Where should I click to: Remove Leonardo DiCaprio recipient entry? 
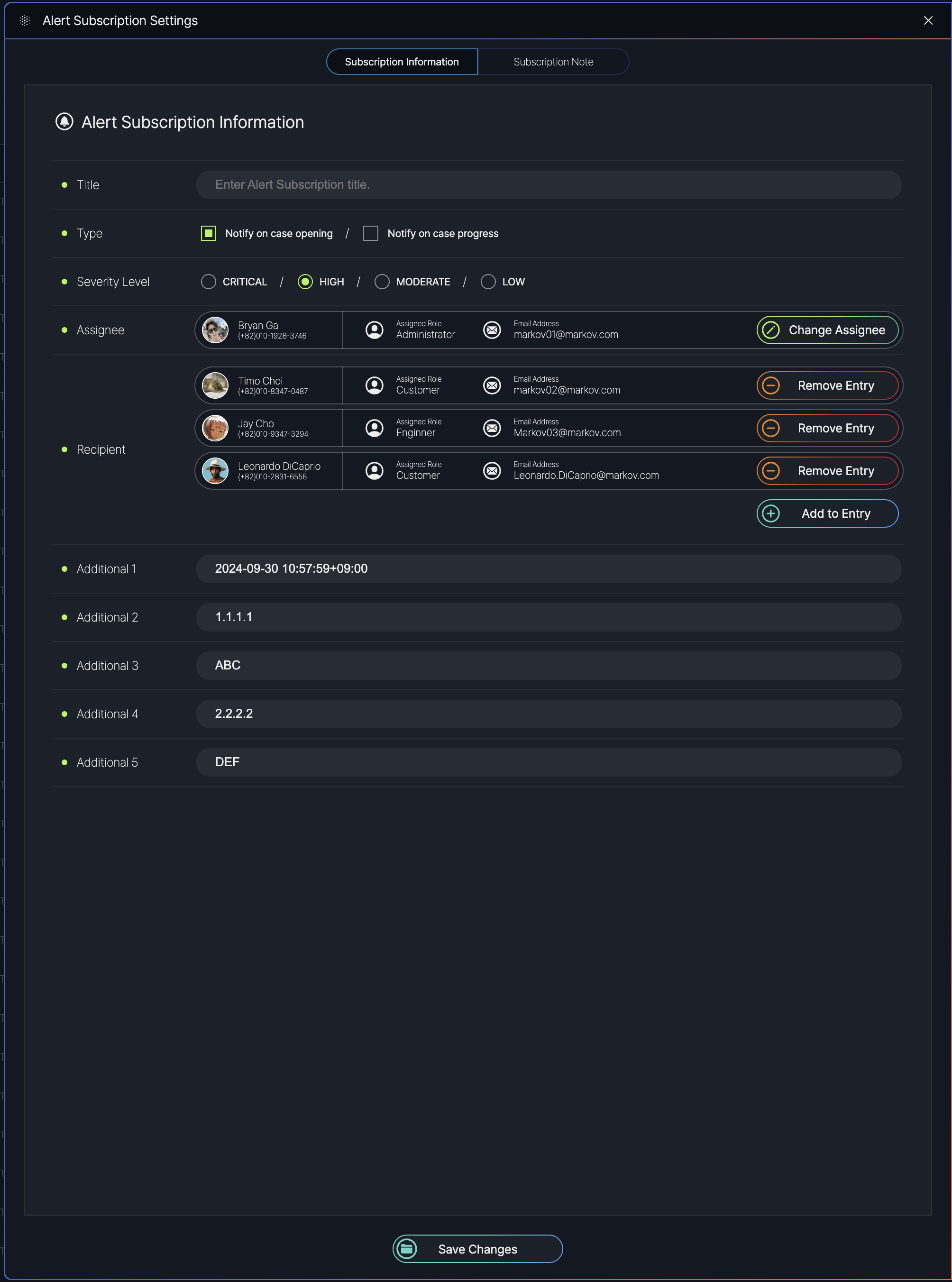coord(827,471)
